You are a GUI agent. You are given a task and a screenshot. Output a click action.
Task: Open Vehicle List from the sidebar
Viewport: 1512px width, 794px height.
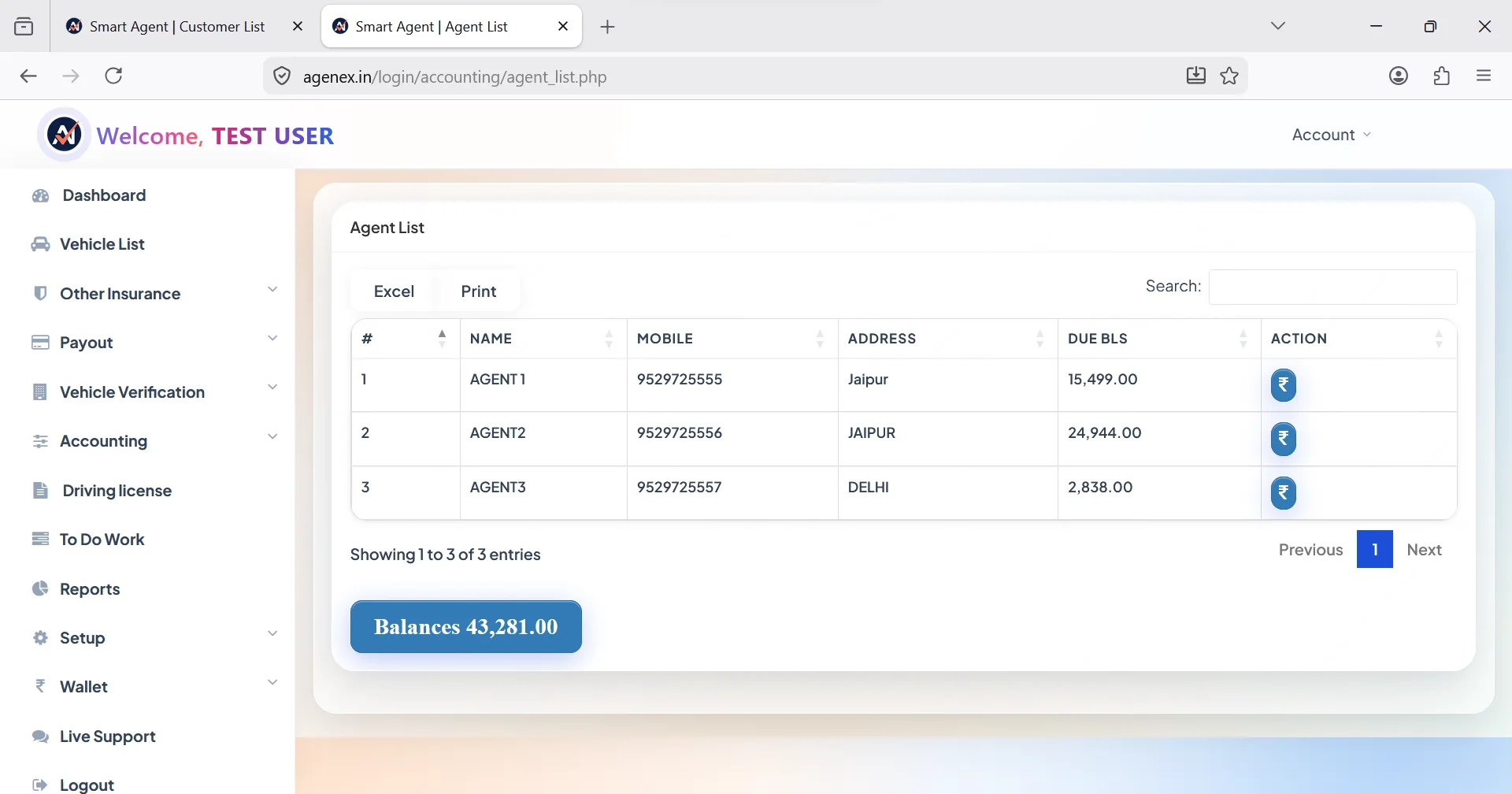pyautogui.click(x=102, y=244)
